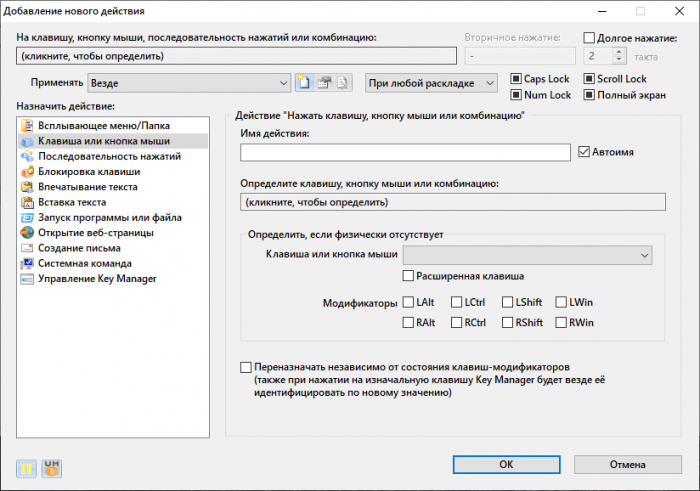The image size is (700, 491).
Task: Click the edit exception icon beside Везде
Action: (x=324, y=83)
